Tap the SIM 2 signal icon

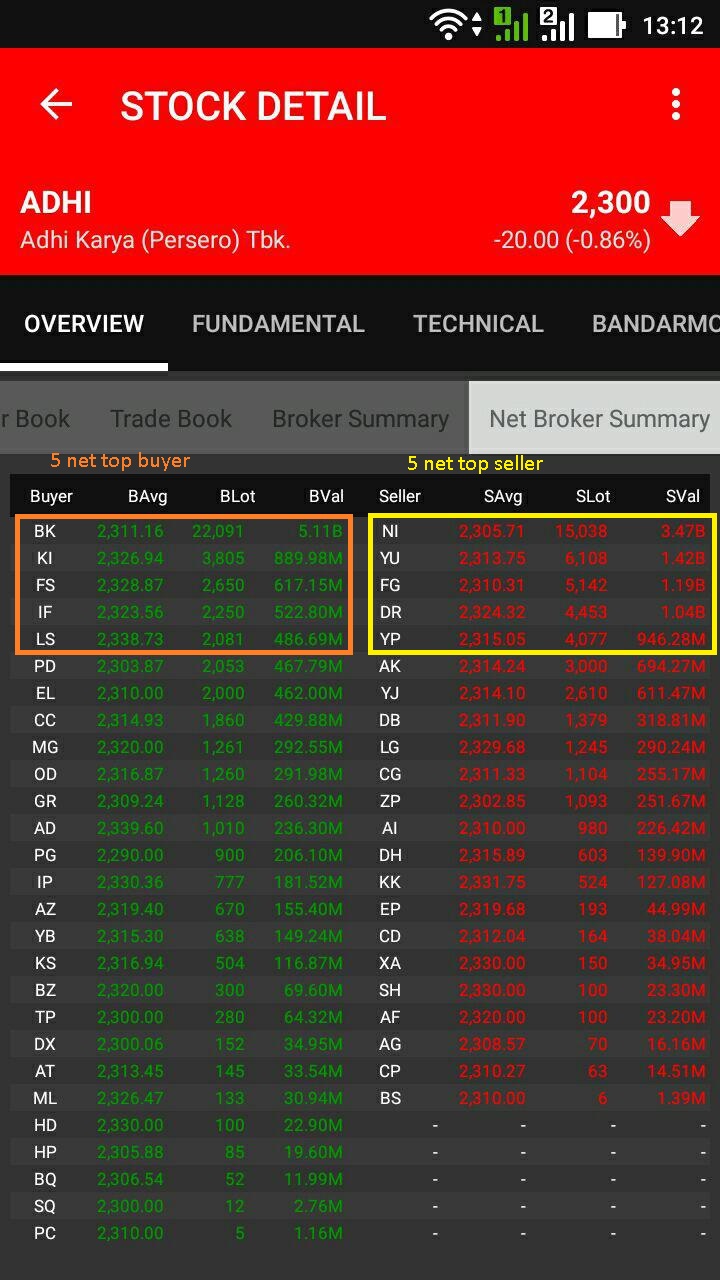(x=557, y=24)
